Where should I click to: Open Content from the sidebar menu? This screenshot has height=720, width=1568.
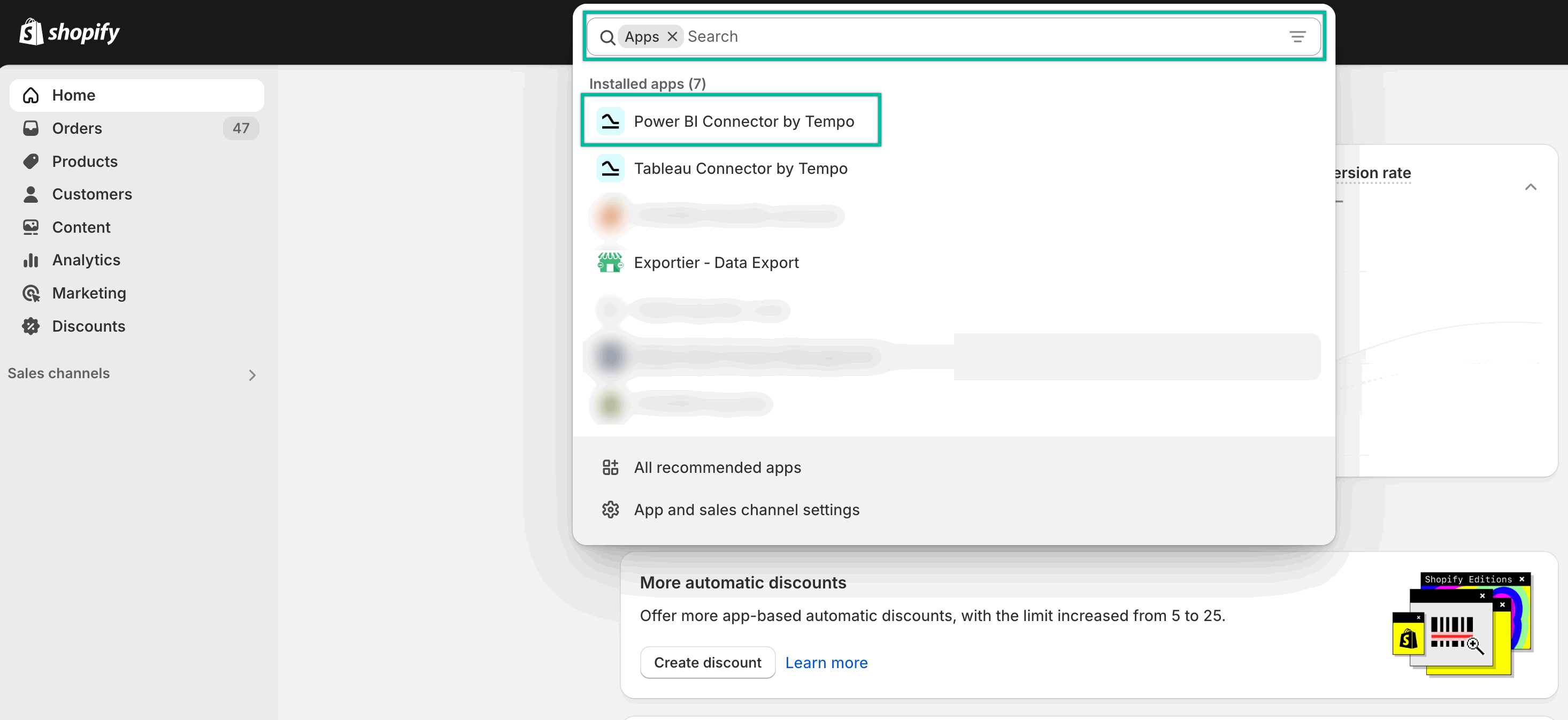click(82, 226)
